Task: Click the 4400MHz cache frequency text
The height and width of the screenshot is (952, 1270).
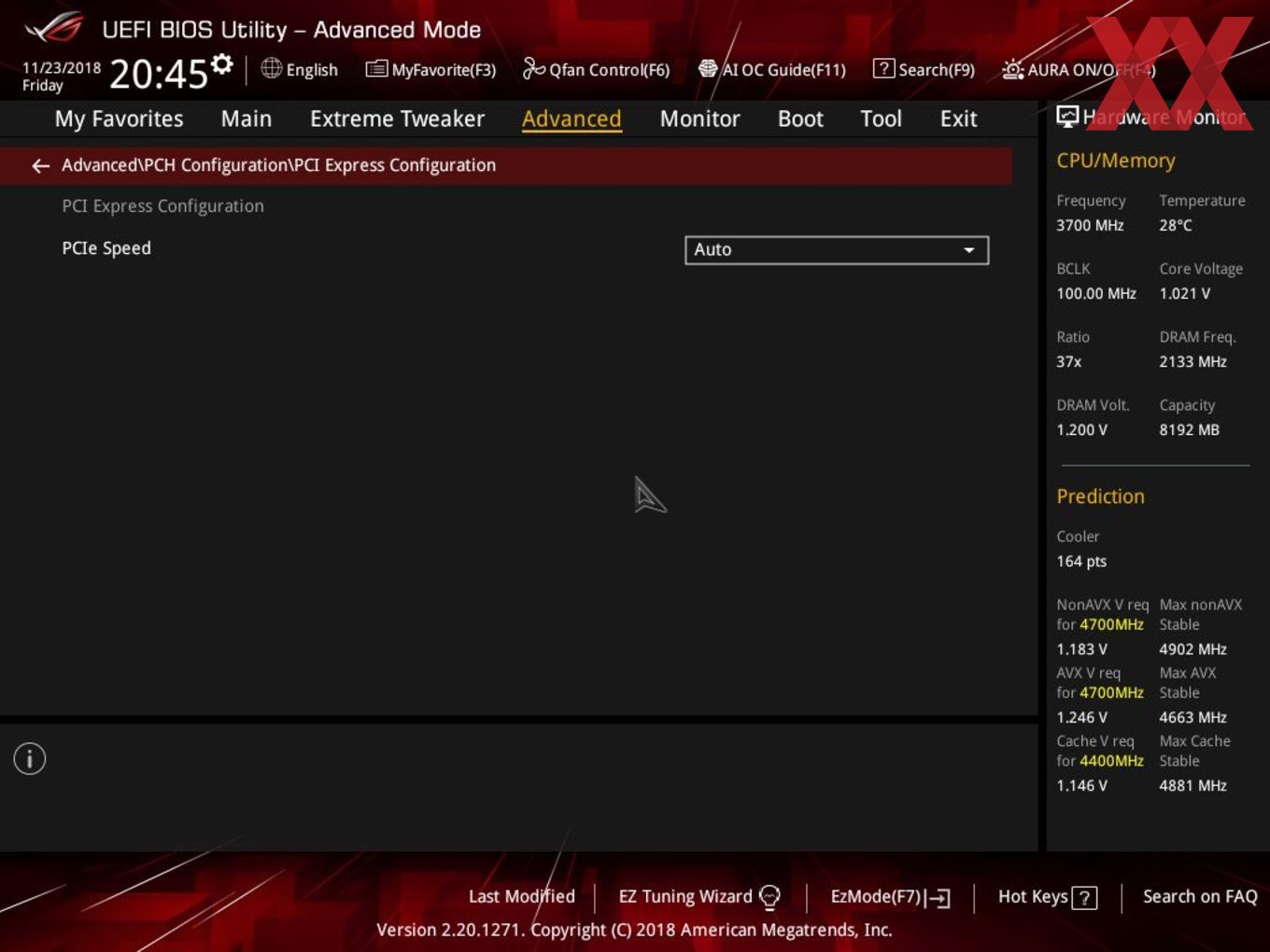Action: (x=1111, y=761)
